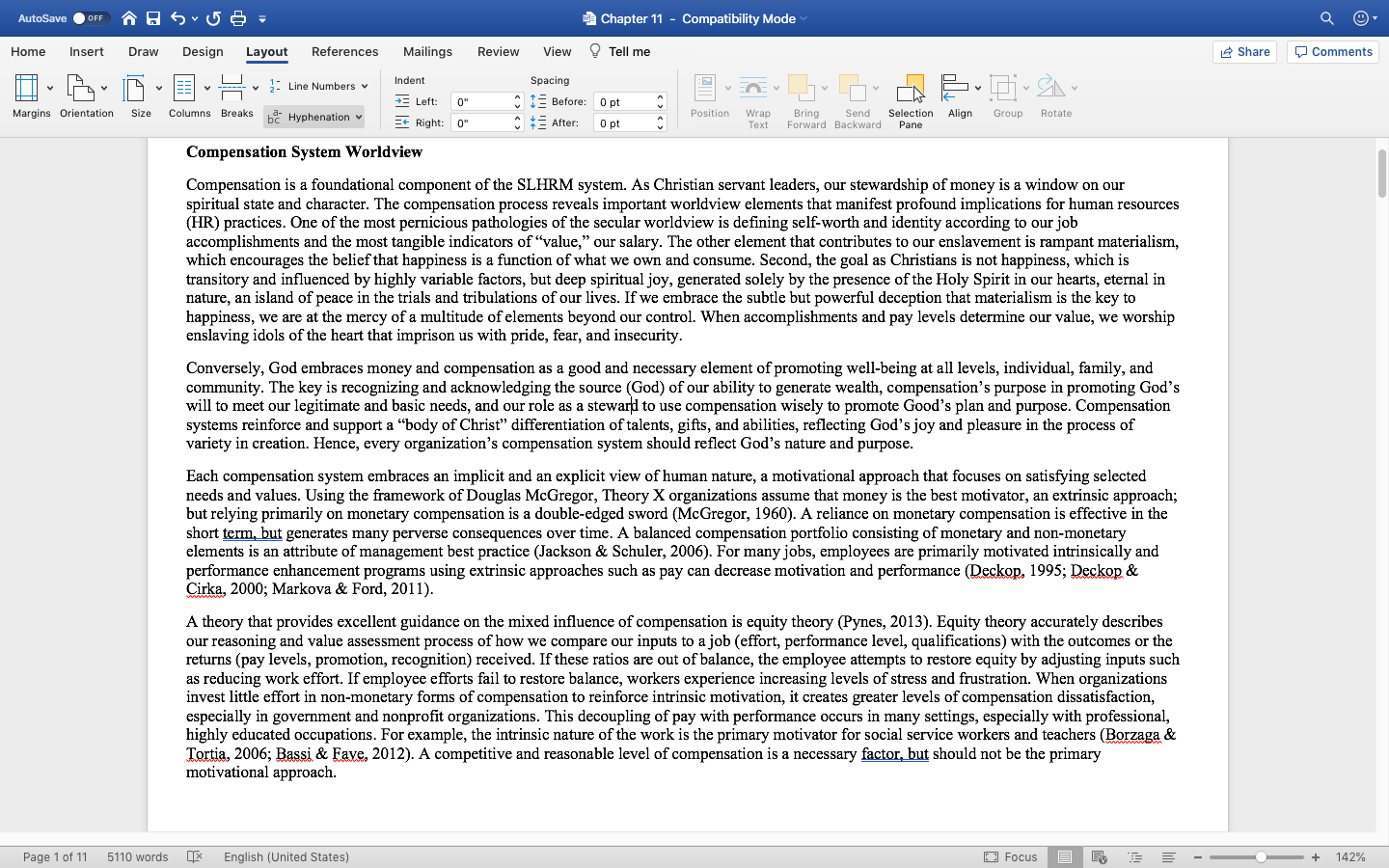Open search with the magnifying glass icon
This screenshot has width=1389, height=868.
[1327, 18]
